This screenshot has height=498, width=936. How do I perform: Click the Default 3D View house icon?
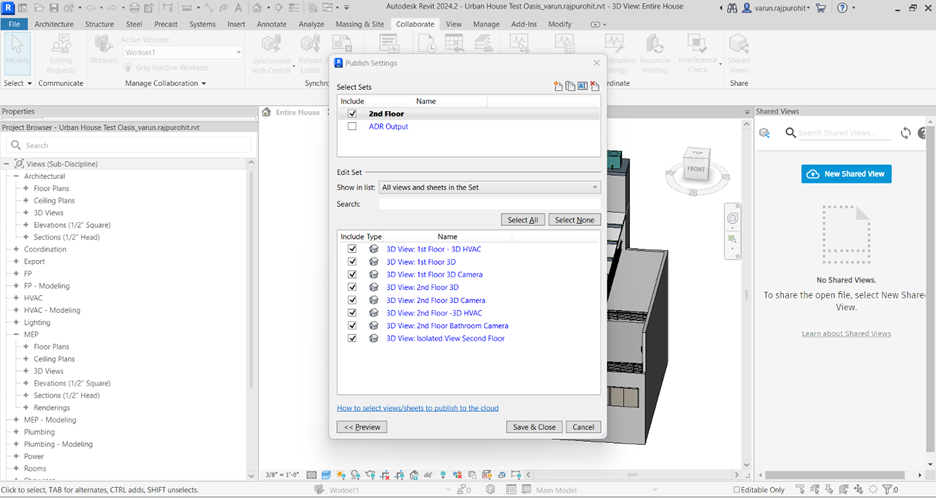click(x=257, y=8)
